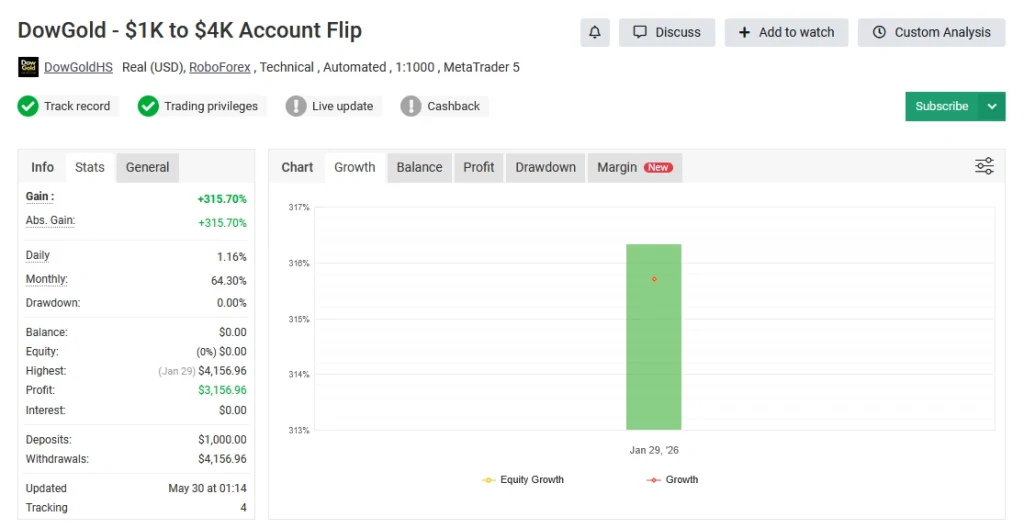Click the Daily 1.16% value
Image resolution: width=1024 pixels, height=528 pixels.
(x=232, y=257)
